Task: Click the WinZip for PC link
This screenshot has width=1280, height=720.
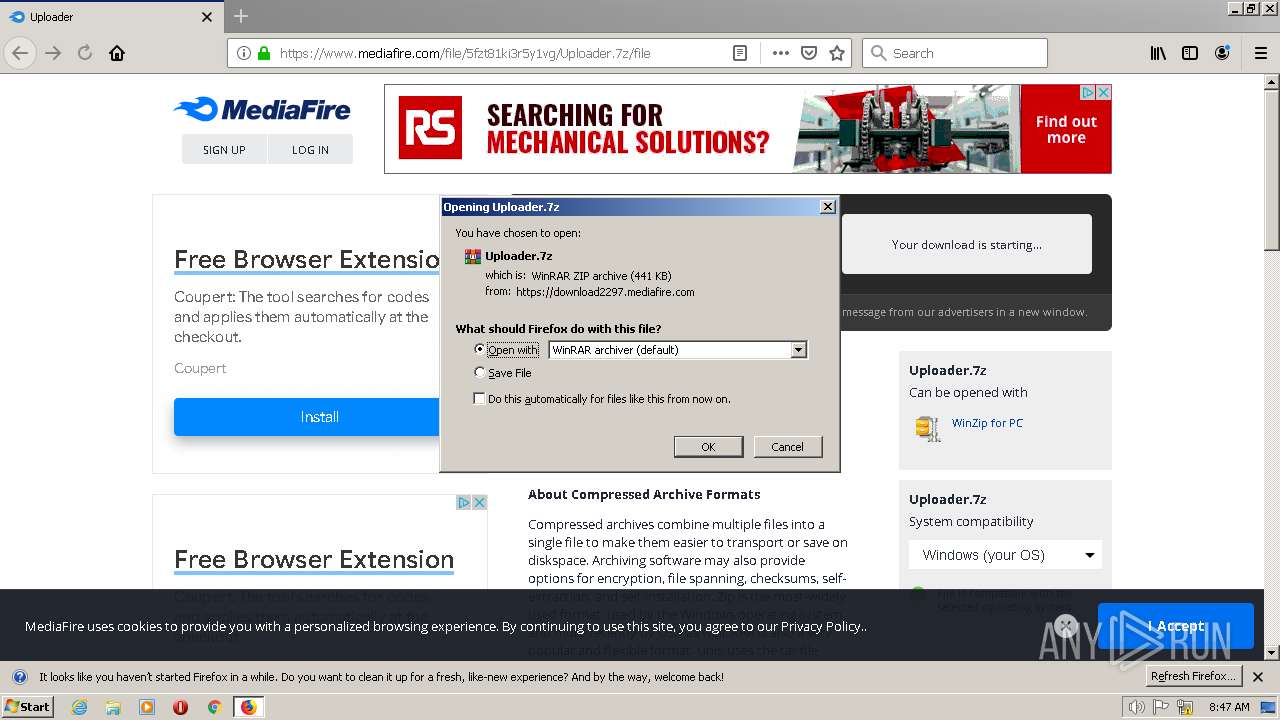Action: (987, 423)
